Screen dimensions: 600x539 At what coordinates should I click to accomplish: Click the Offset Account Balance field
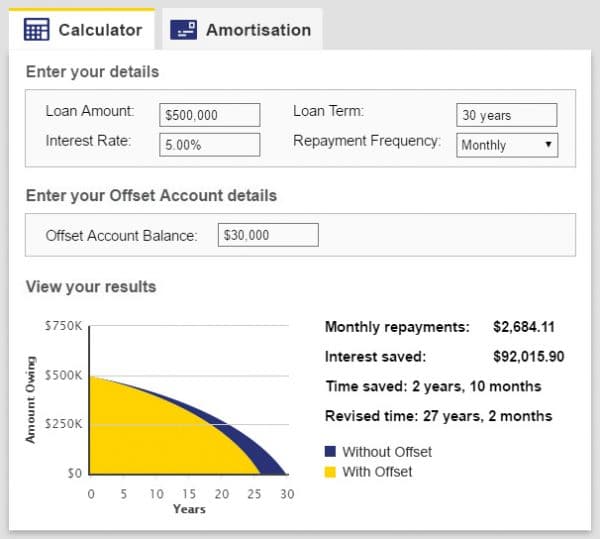[268, 235]
